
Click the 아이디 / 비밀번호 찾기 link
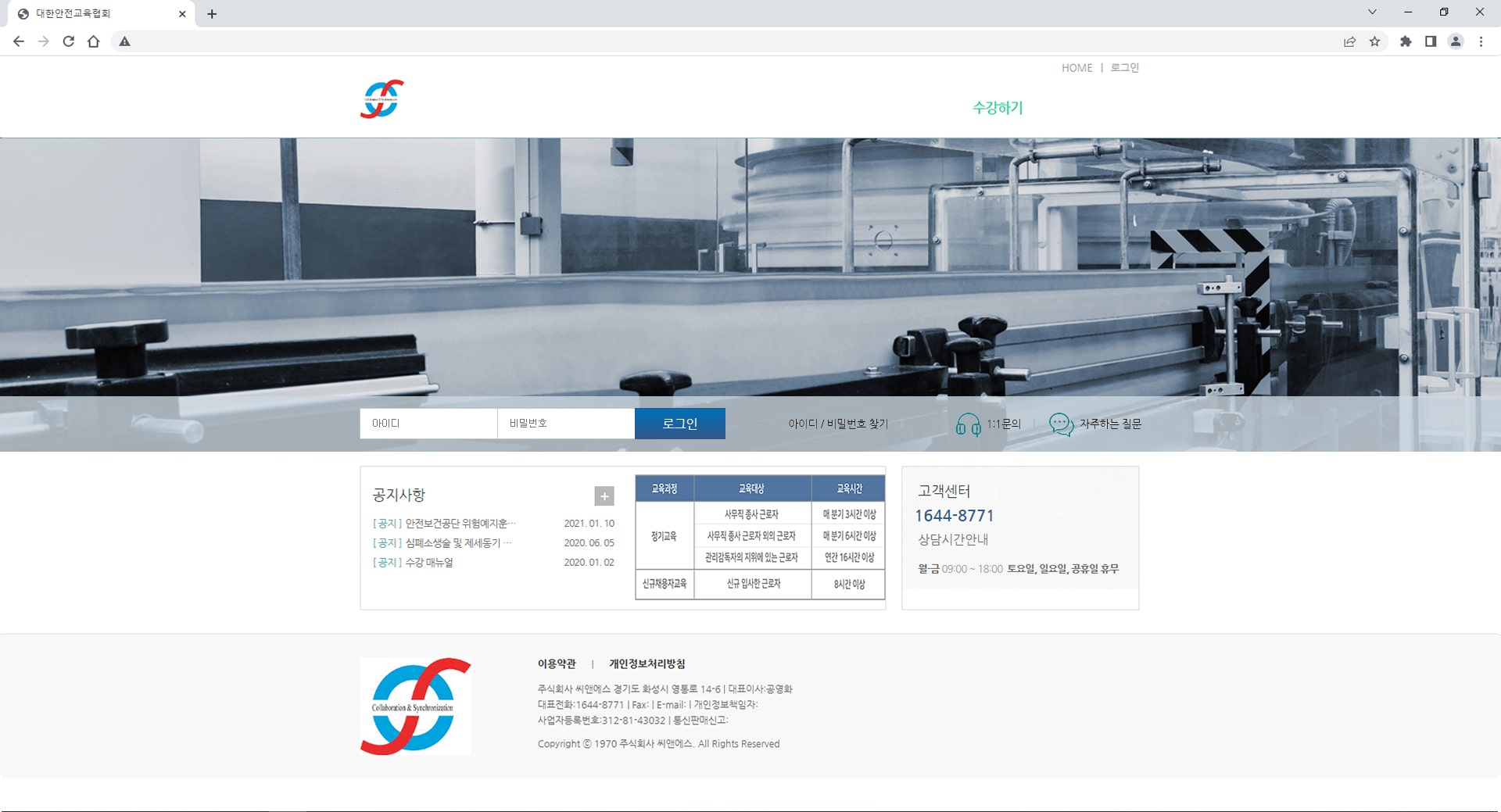[837, 424]
